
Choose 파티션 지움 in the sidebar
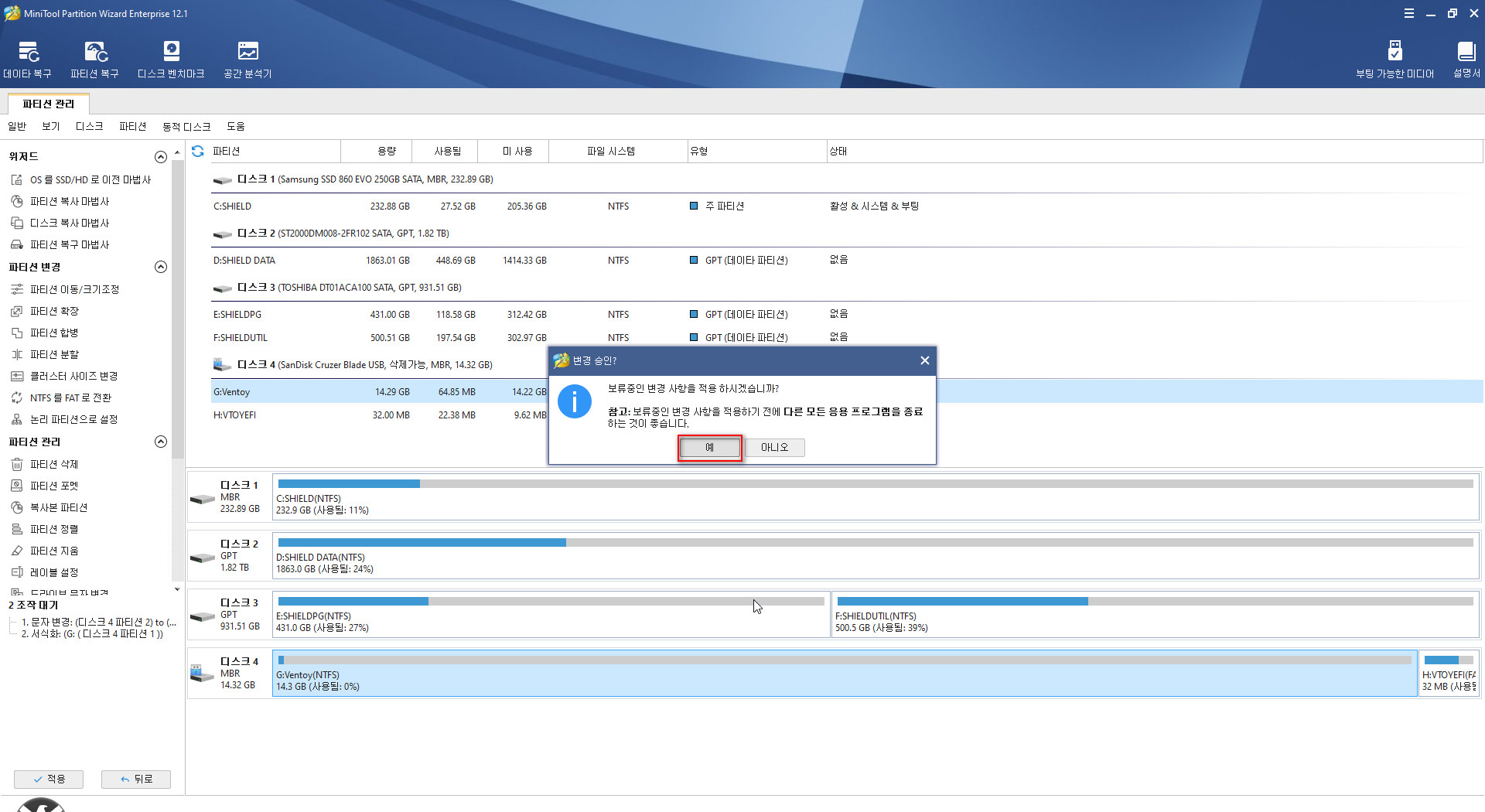(x=46, y=551)
